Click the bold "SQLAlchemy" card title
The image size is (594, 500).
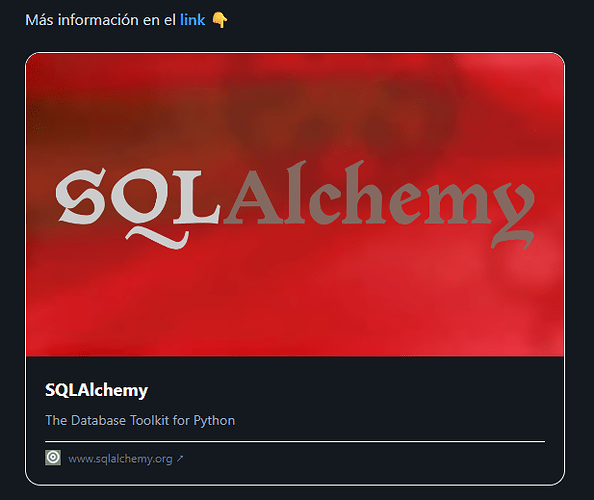[96, 390]
